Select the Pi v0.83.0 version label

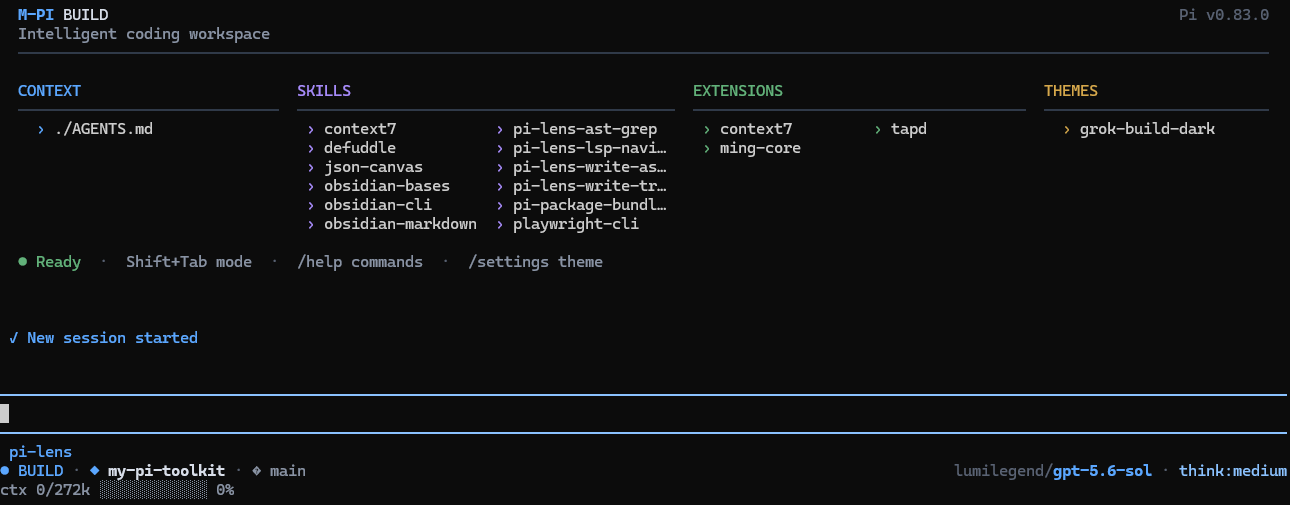click(1225, 15)
